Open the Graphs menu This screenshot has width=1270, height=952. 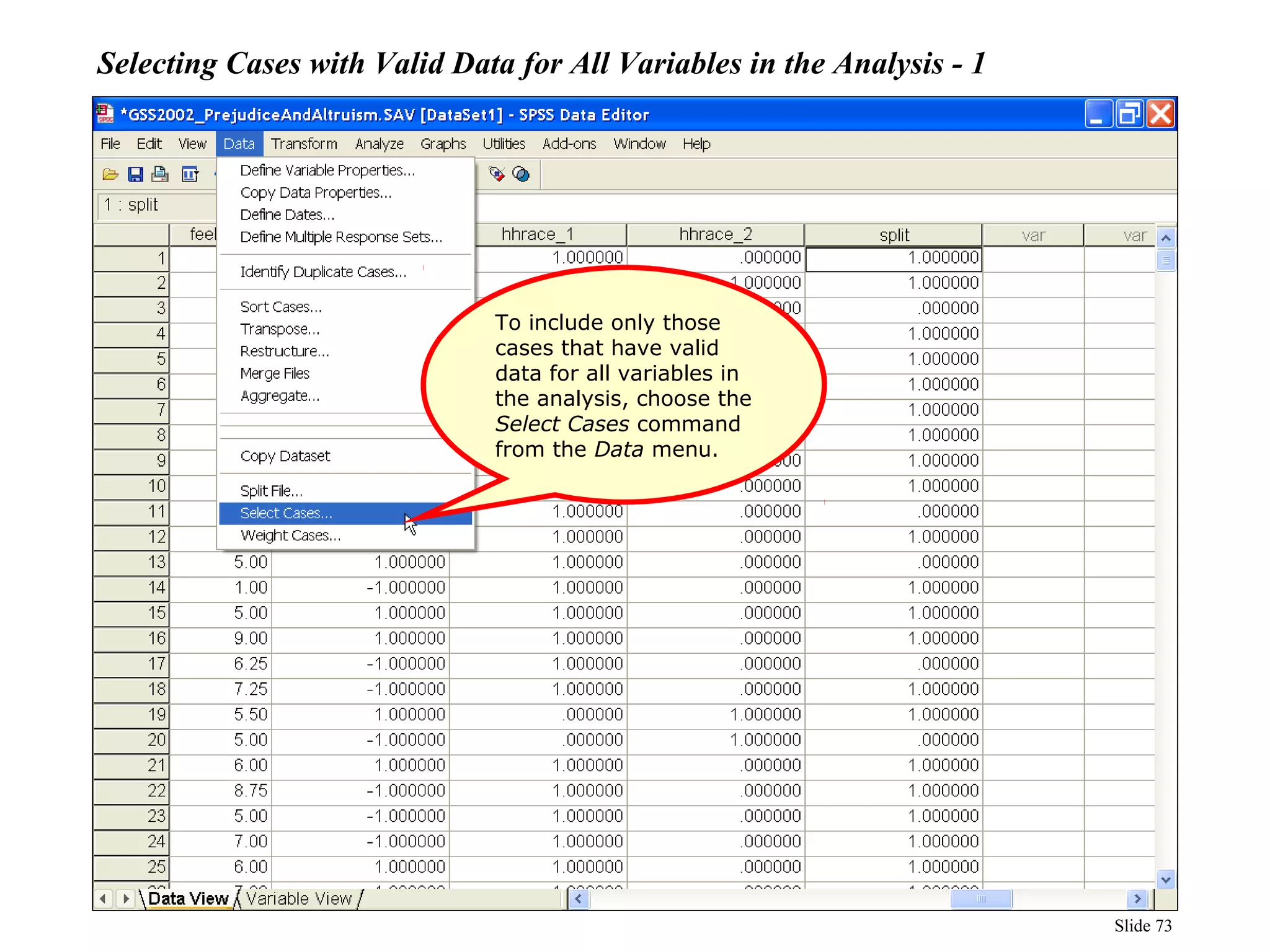point(443,144)
